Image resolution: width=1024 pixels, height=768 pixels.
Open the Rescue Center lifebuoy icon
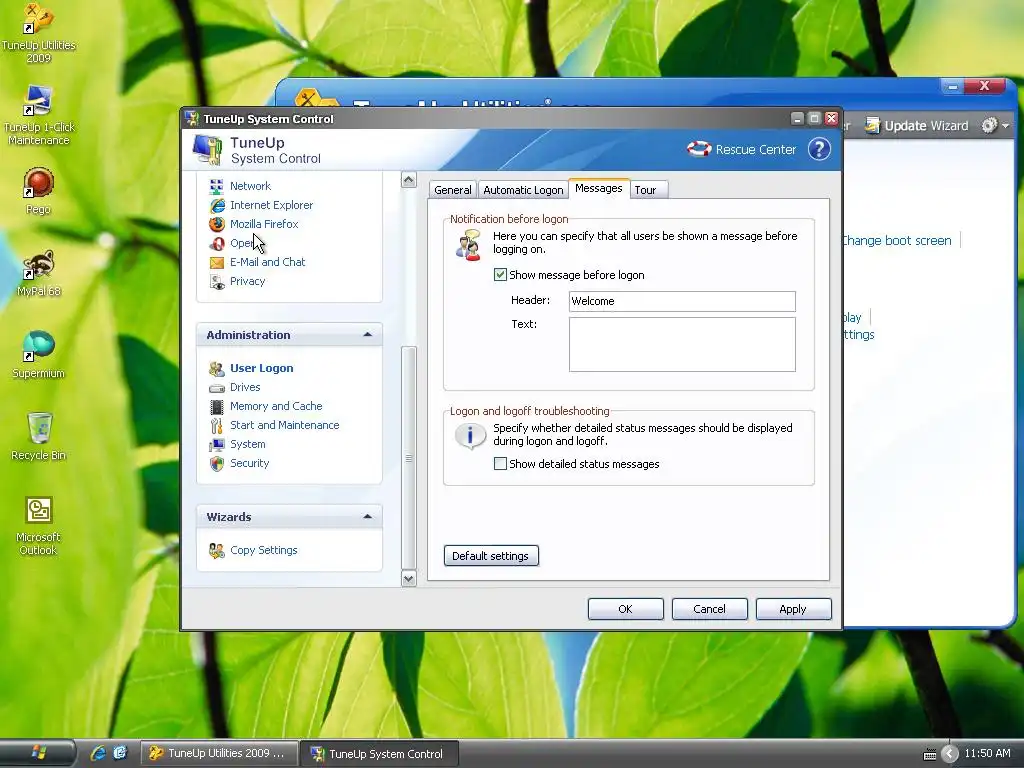coord(699,149)
